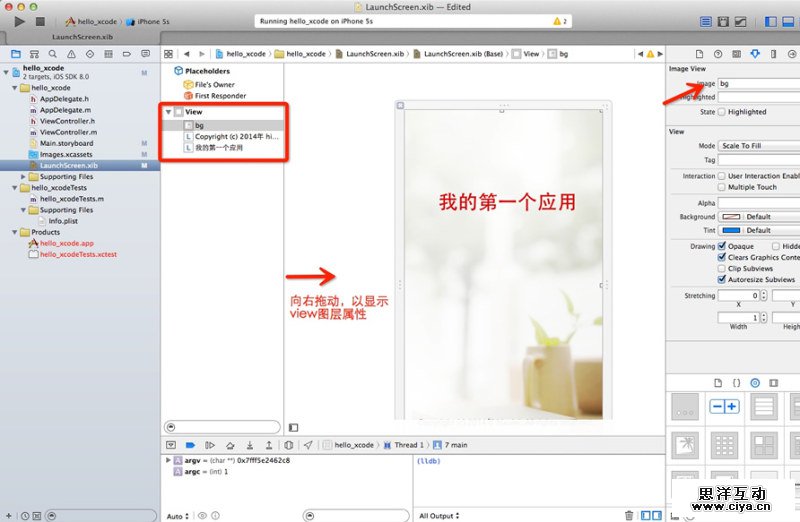Viewport: 800px width, 522px height.
Task: Click the Step Over debug icon
Action: pos(230,445)
